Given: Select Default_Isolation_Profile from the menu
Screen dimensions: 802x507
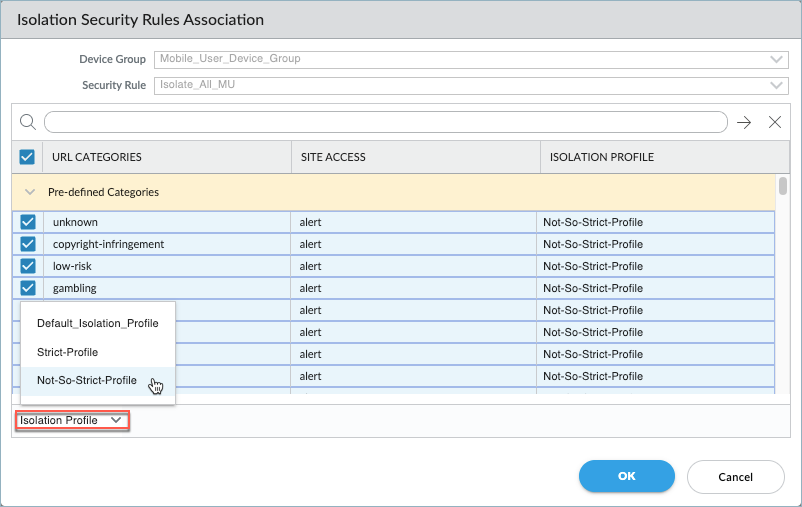Looking at the screenshot, I should click(97, 323).
